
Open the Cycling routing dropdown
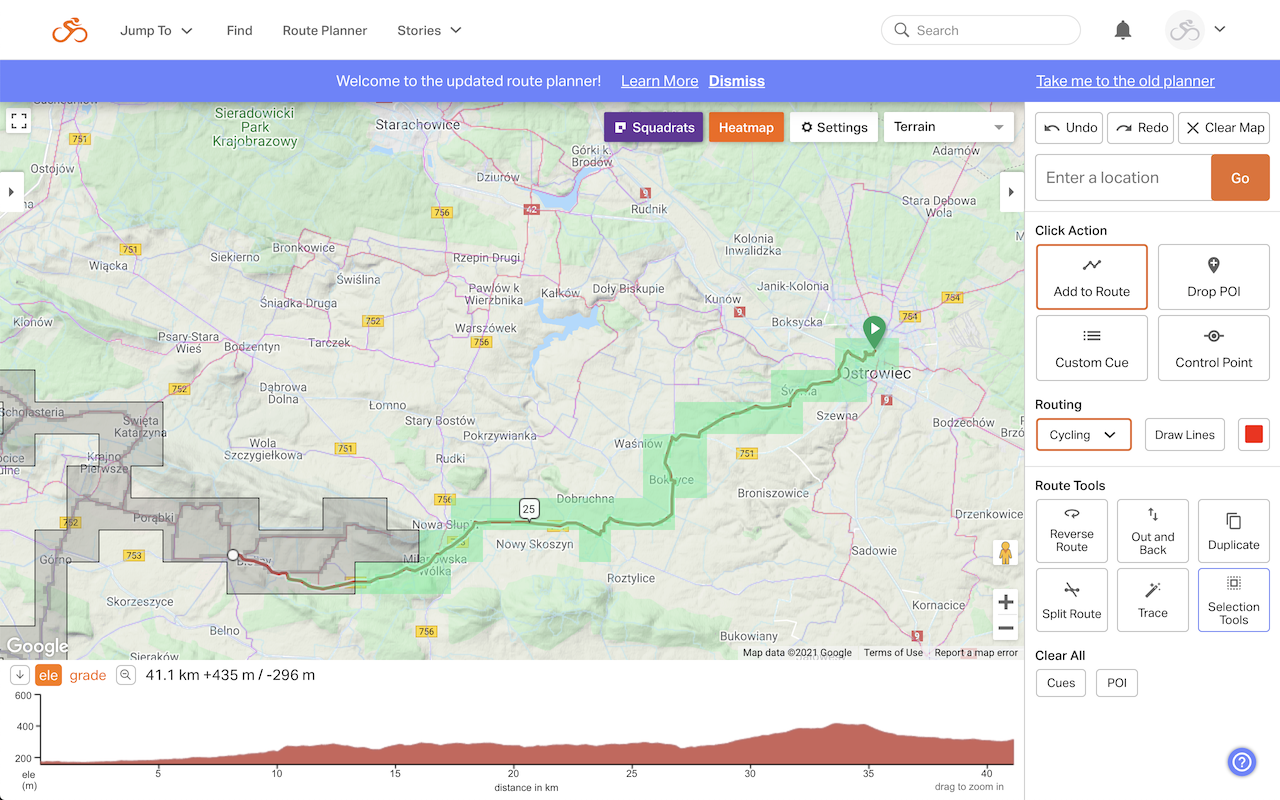click(1084, 435)
